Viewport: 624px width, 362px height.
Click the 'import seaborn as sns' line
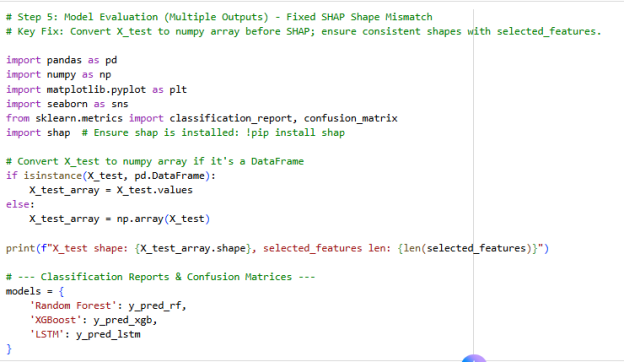pyautogui.click(x=67, y=104)
